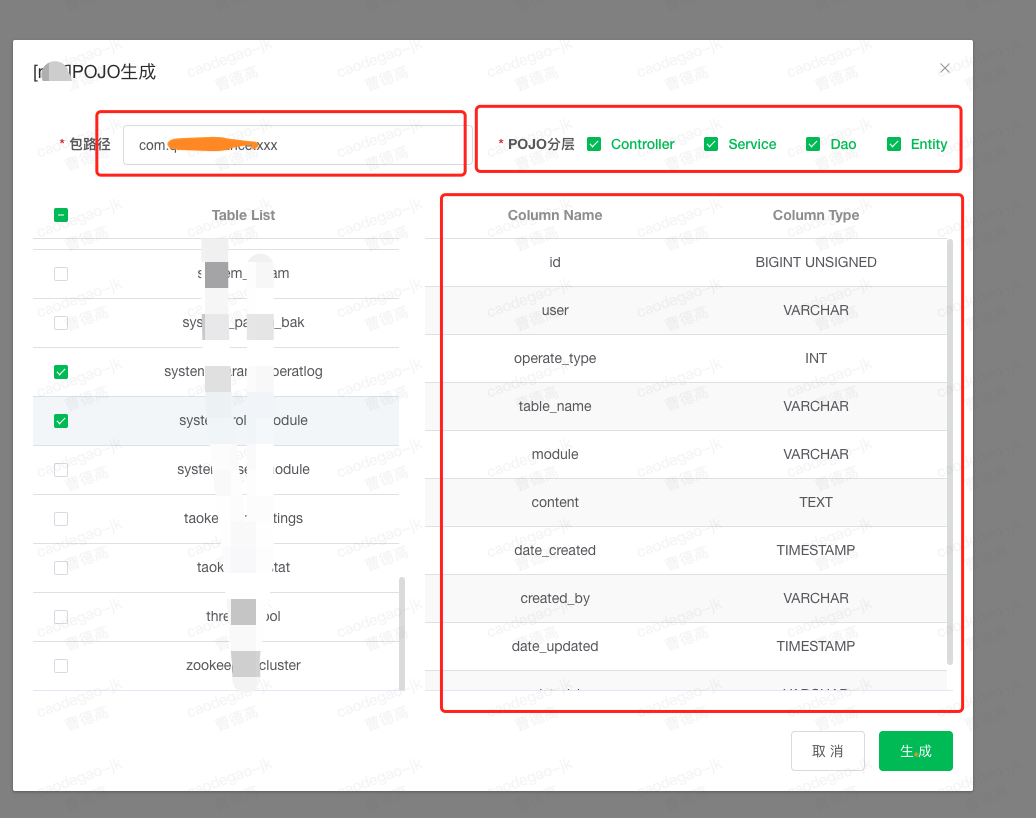Click the TEXT column type cell

pos(815,502)
